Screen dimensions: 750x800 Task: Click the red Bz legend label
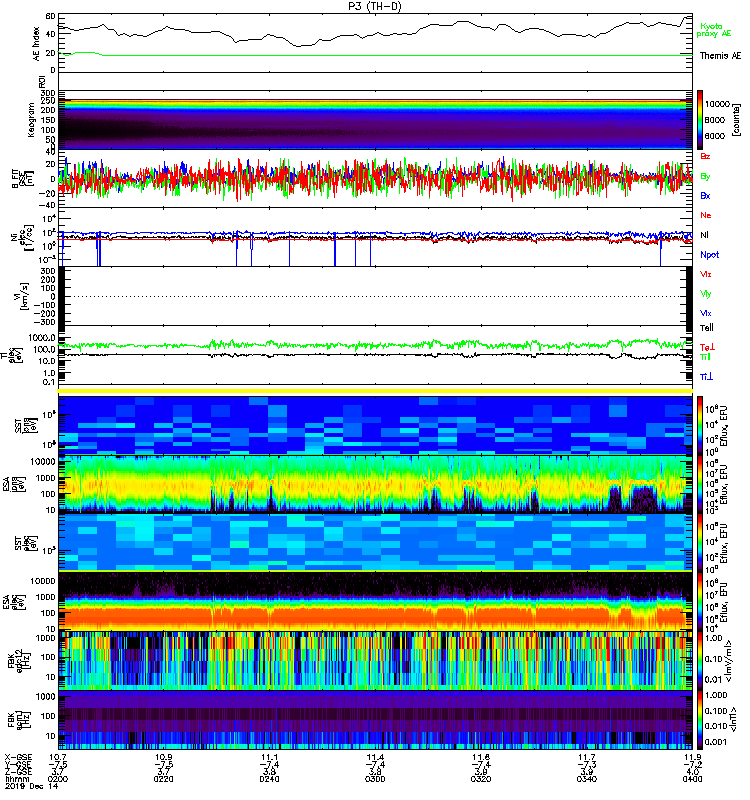(x=705, y=156)
